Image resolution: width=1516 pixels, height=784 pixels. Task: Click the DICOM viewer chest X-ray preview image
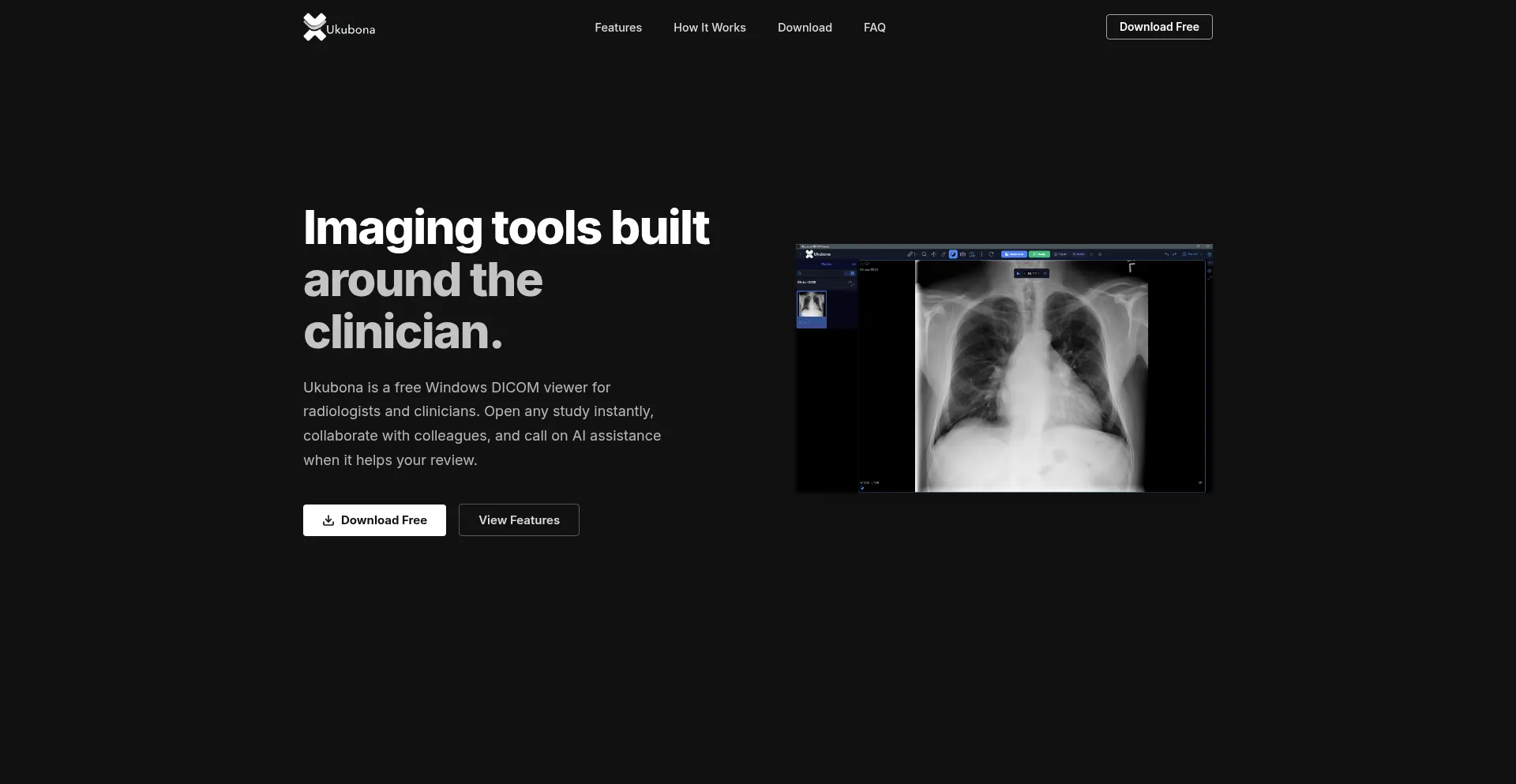click(x=1004, y=368)
